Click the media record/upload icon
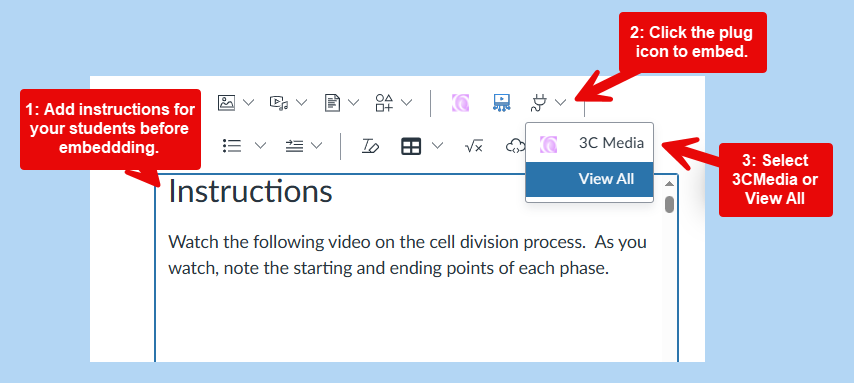The image size is (854, 383). point(279,102)
